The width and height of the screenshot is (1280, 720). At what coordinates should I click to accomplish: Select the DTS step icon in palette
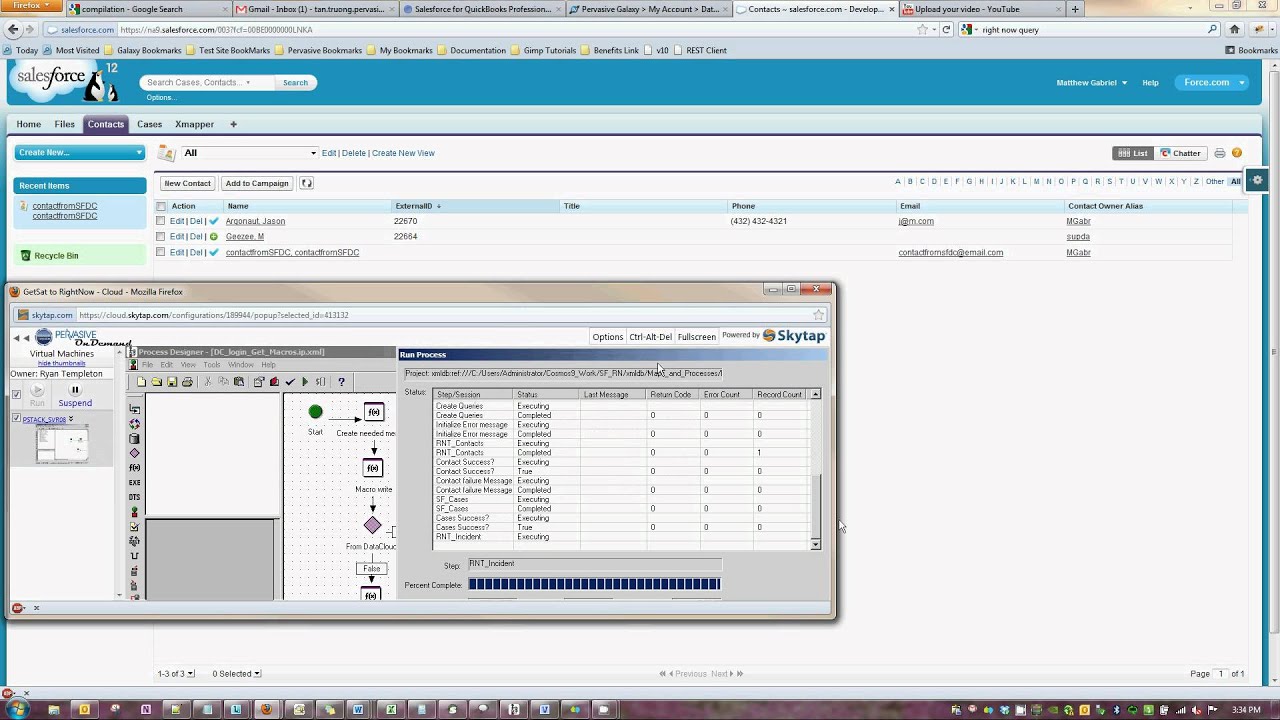[135, 497]
